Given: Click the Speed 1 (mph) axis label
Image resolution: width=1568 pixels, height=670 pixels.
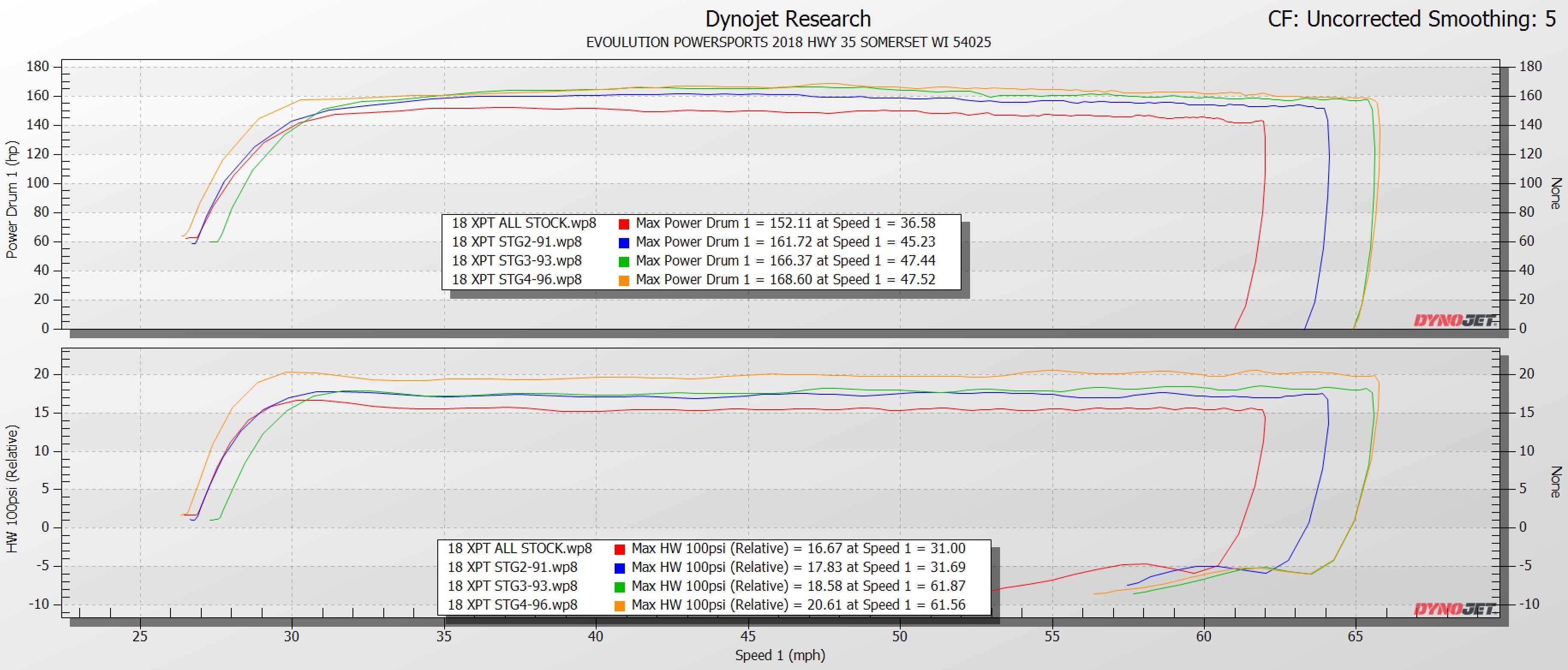Looking at the screenshot, I should pyautogui.click(x=780, y=655).
